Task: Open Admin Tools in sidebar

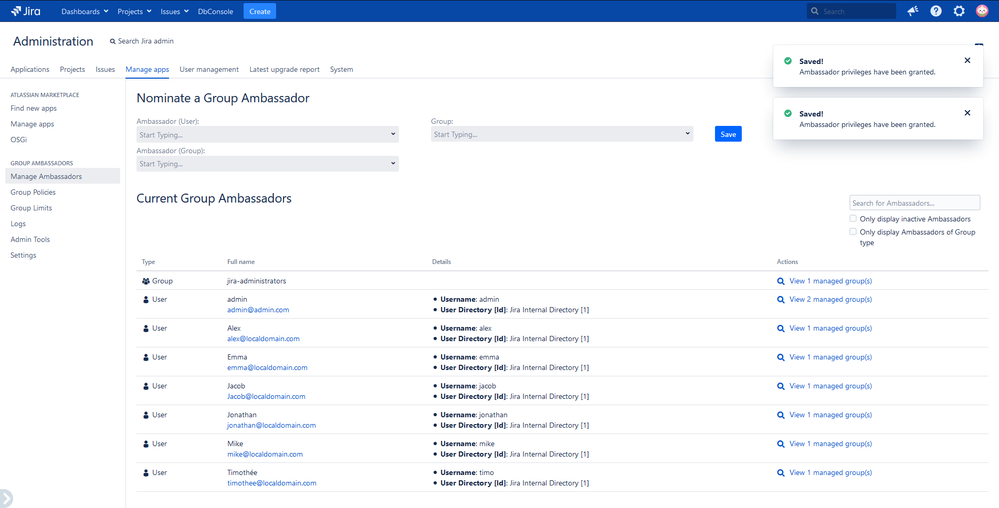Action: click(30, 239)
